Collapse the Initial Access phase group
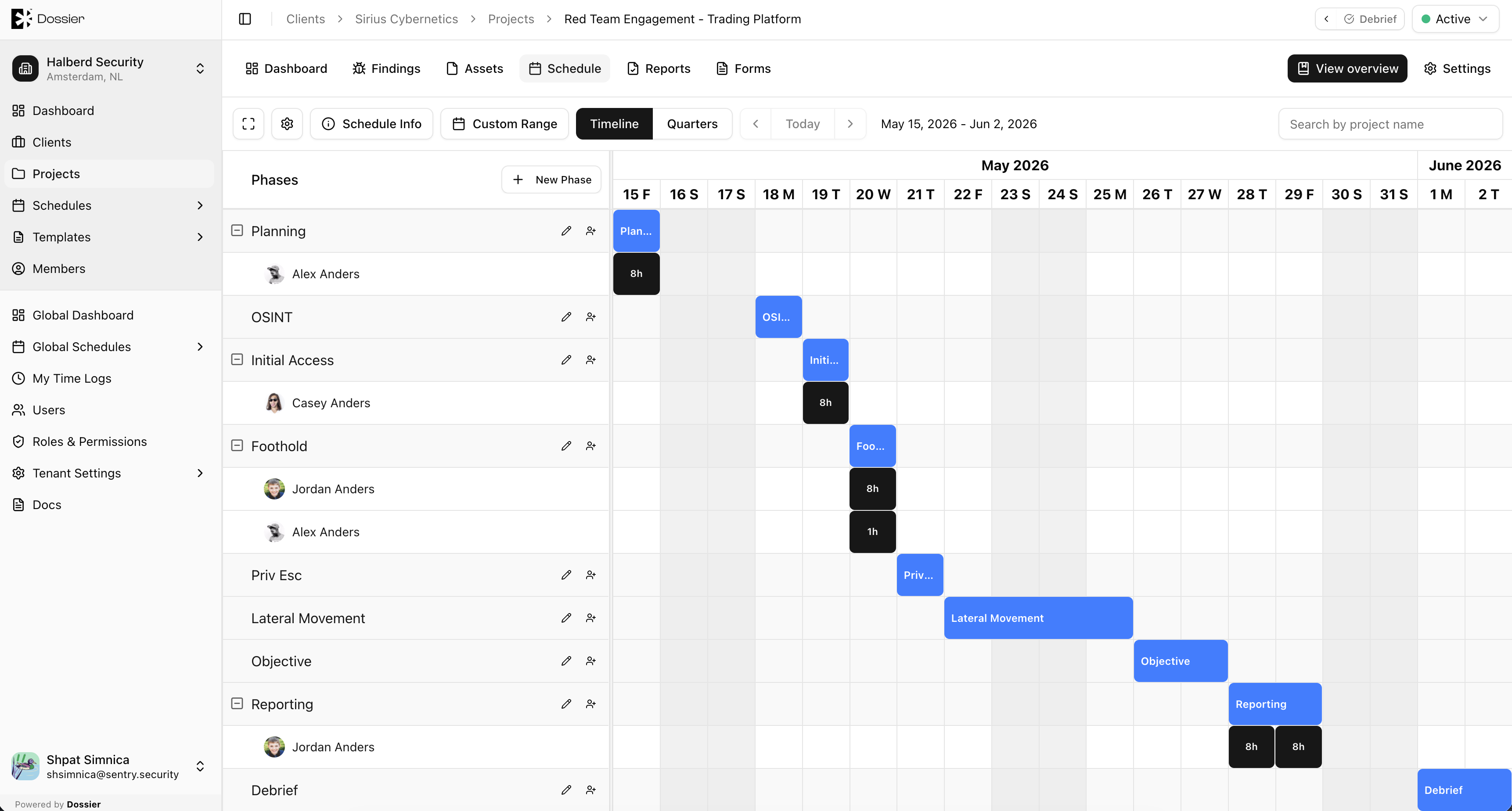Viewport: 1512px width, 811px height. (237, 359)
